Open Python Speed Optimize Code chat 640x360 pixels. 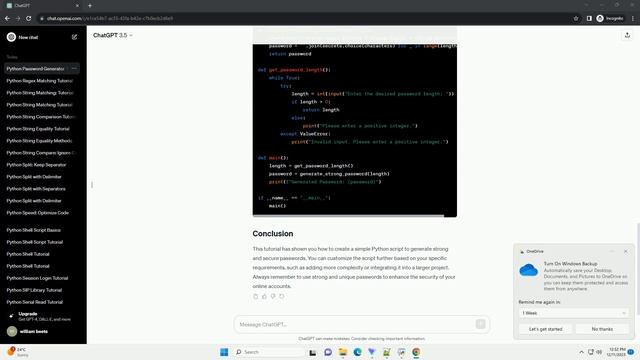(38, 213)
